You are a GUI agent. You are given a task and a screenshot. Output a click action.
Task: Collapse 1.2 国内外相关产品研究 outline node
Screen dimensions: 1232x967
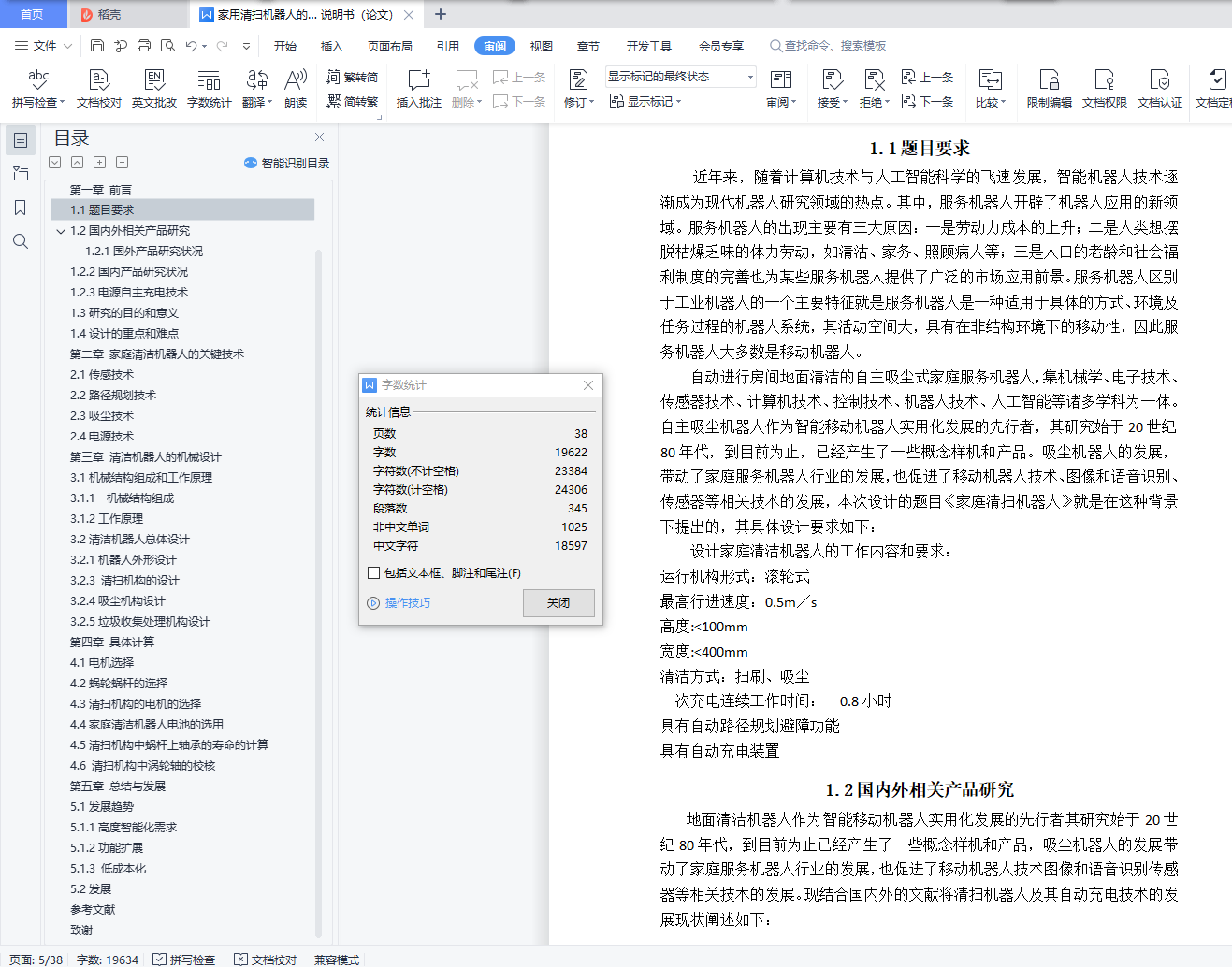pos(61,231)
